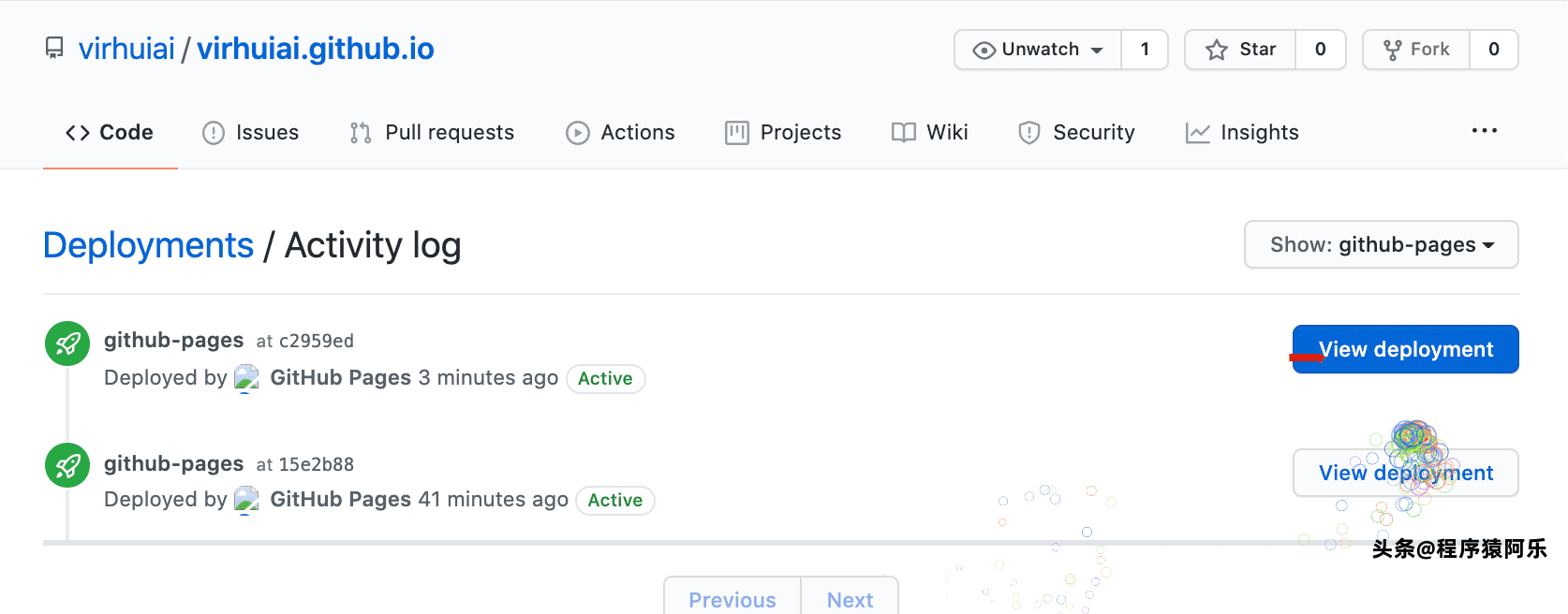
Task: Switch to the Security tab
Action: tap(1076, 133)
